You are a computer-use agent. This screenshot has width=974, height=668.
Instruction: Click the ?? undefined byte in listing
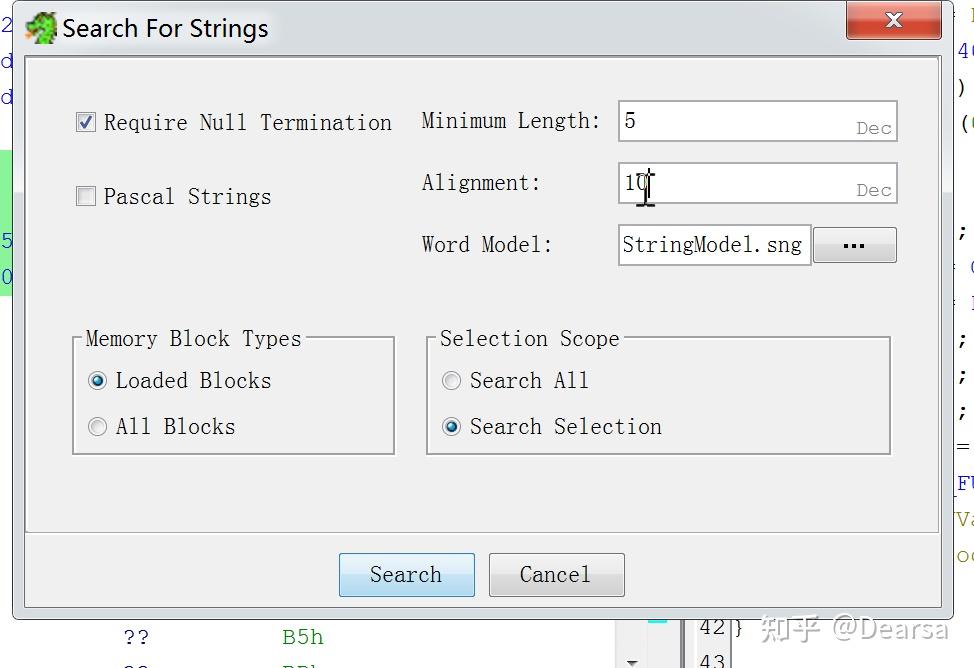136,636
